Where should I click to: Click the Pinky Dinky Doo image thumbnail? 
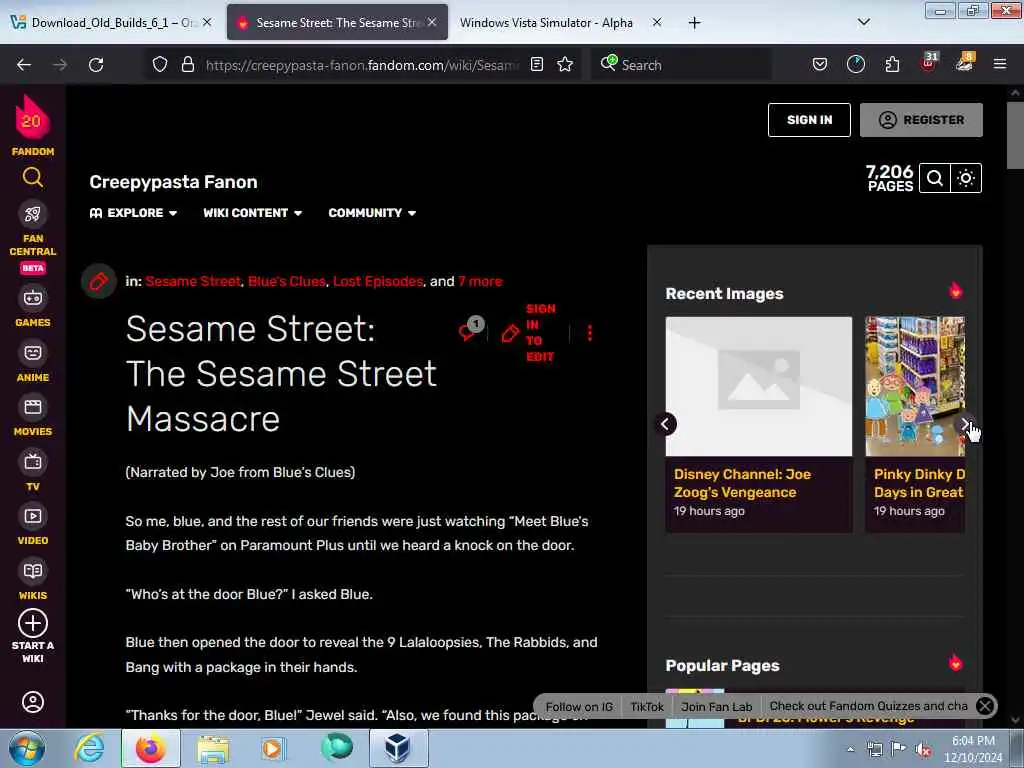coord(915,387)
